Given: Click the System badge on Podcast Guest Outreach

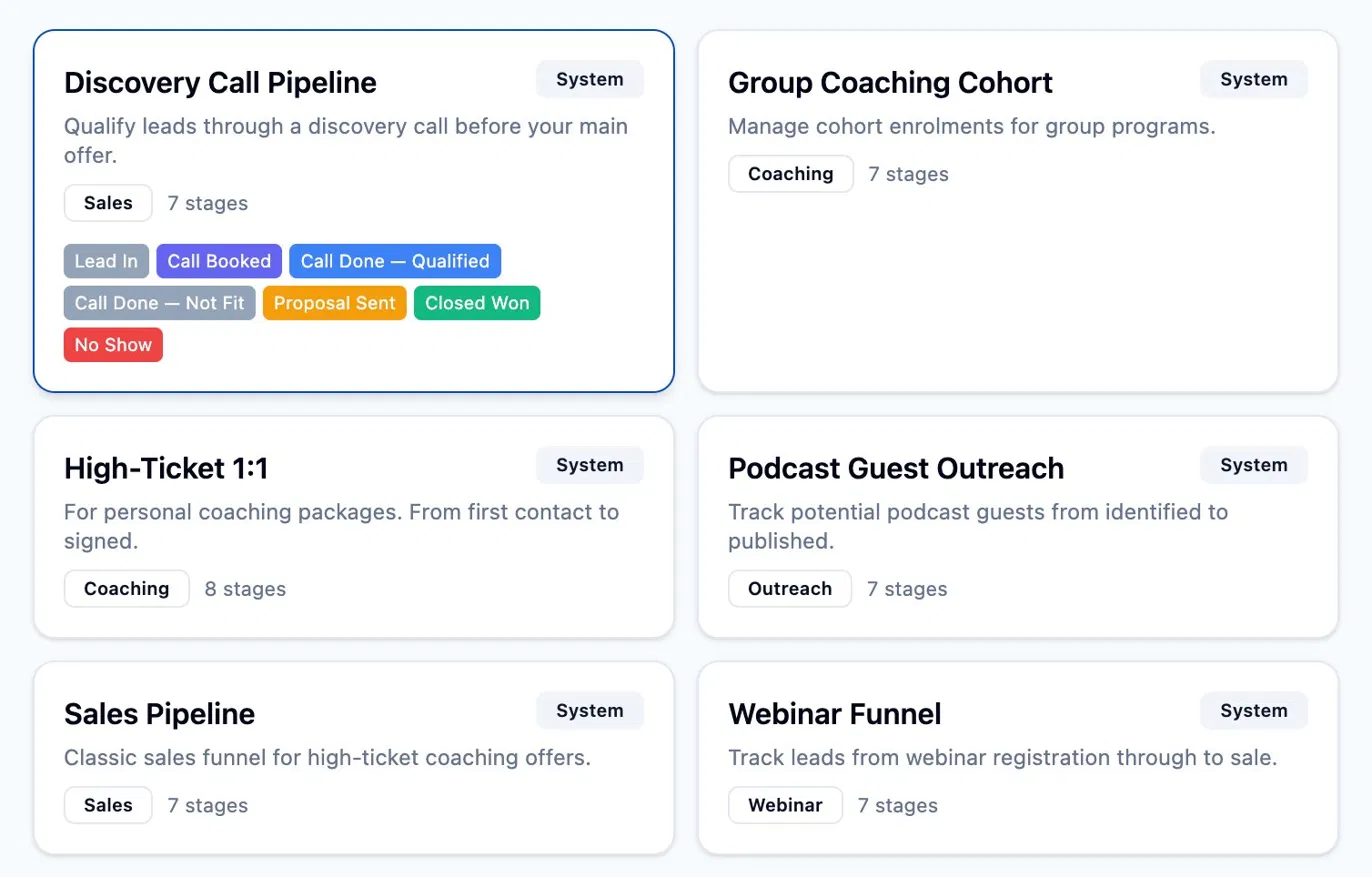Looking at the screenshot, I should 1254,465.
